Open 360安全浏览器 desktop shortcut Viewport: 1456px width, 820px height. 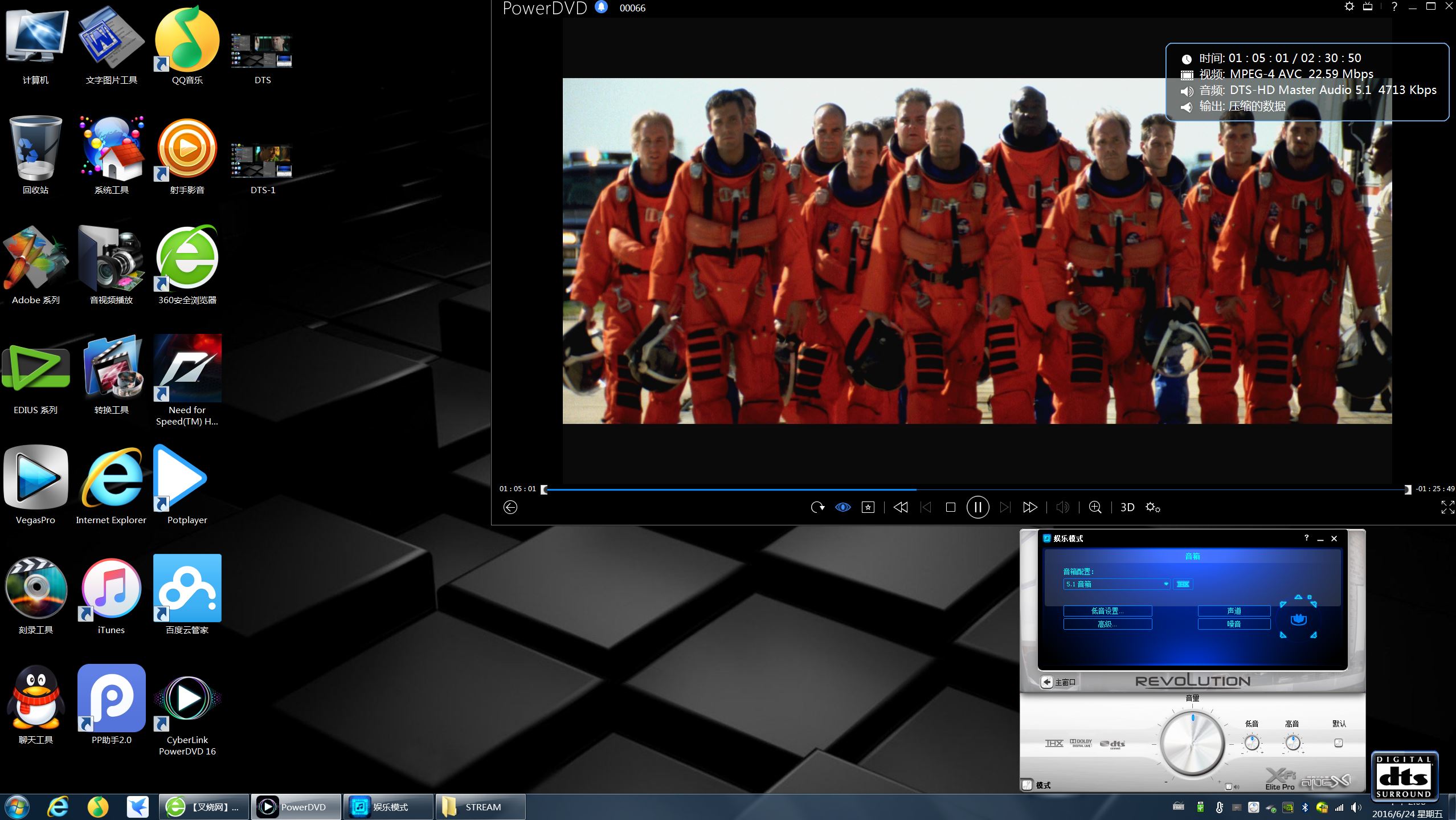(x=187, y=265)
